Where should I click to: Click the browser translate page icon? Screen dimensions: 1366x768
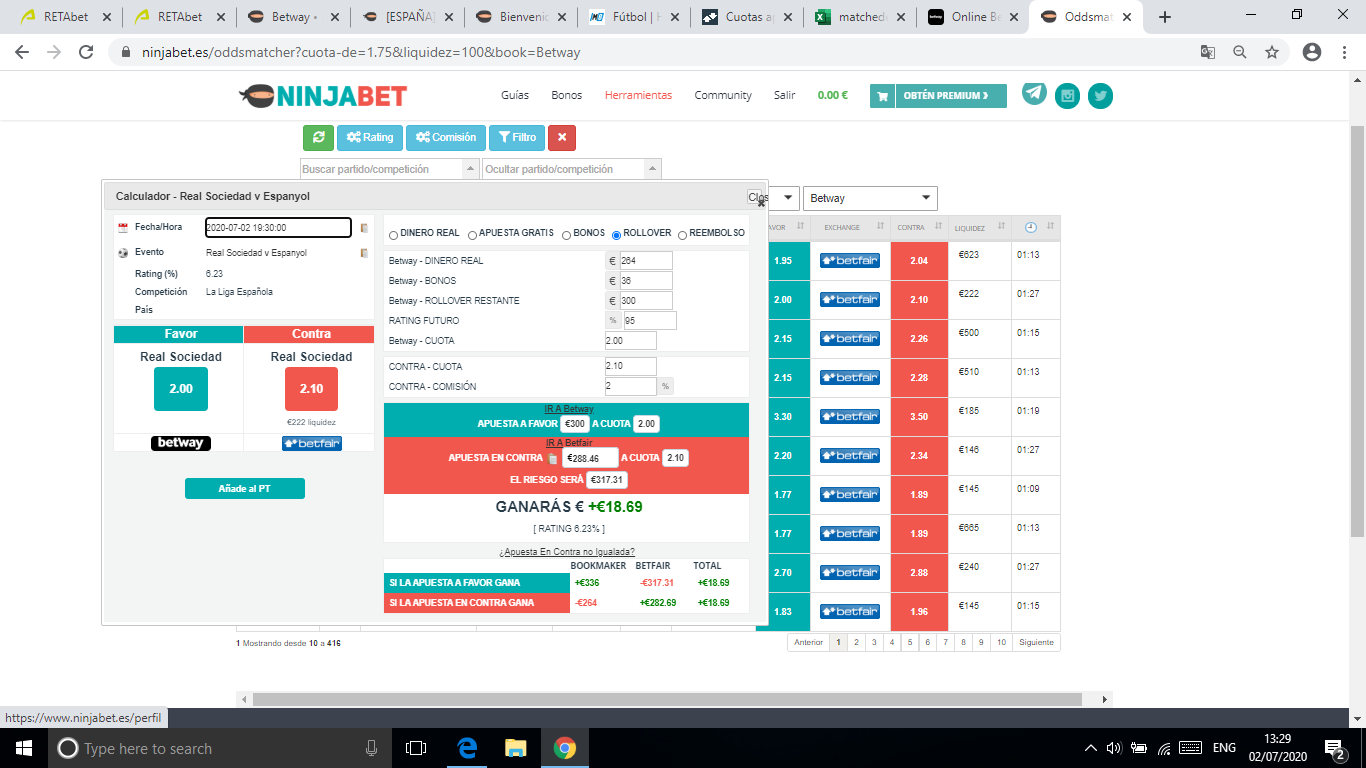pos(1208,52)
